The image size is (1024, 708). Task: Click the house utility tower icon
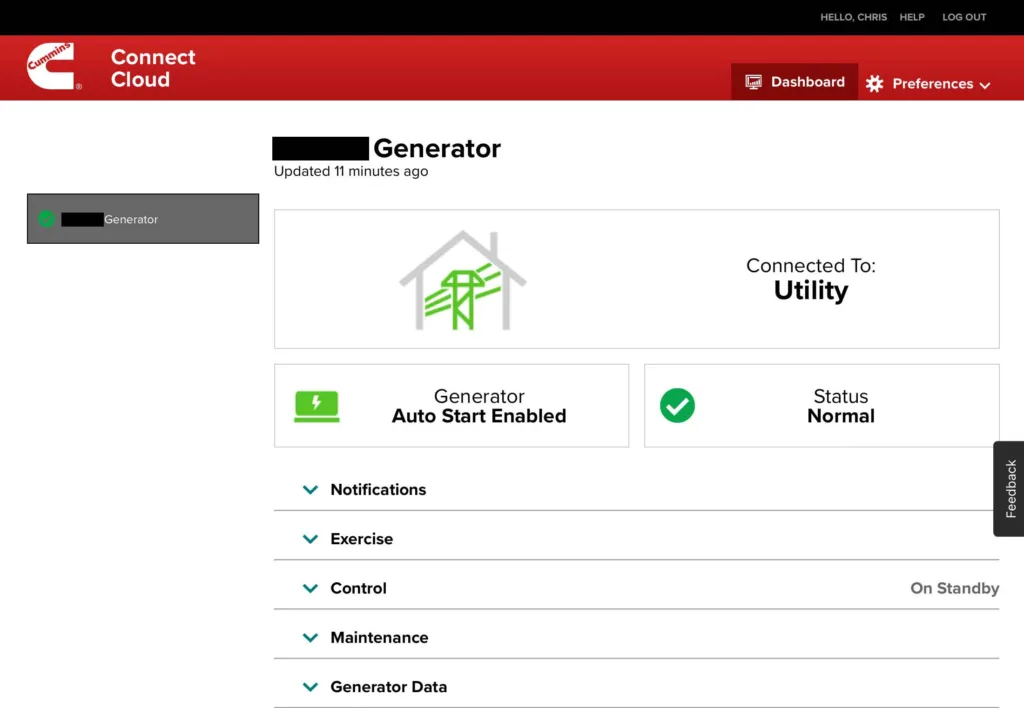[462, 281]
